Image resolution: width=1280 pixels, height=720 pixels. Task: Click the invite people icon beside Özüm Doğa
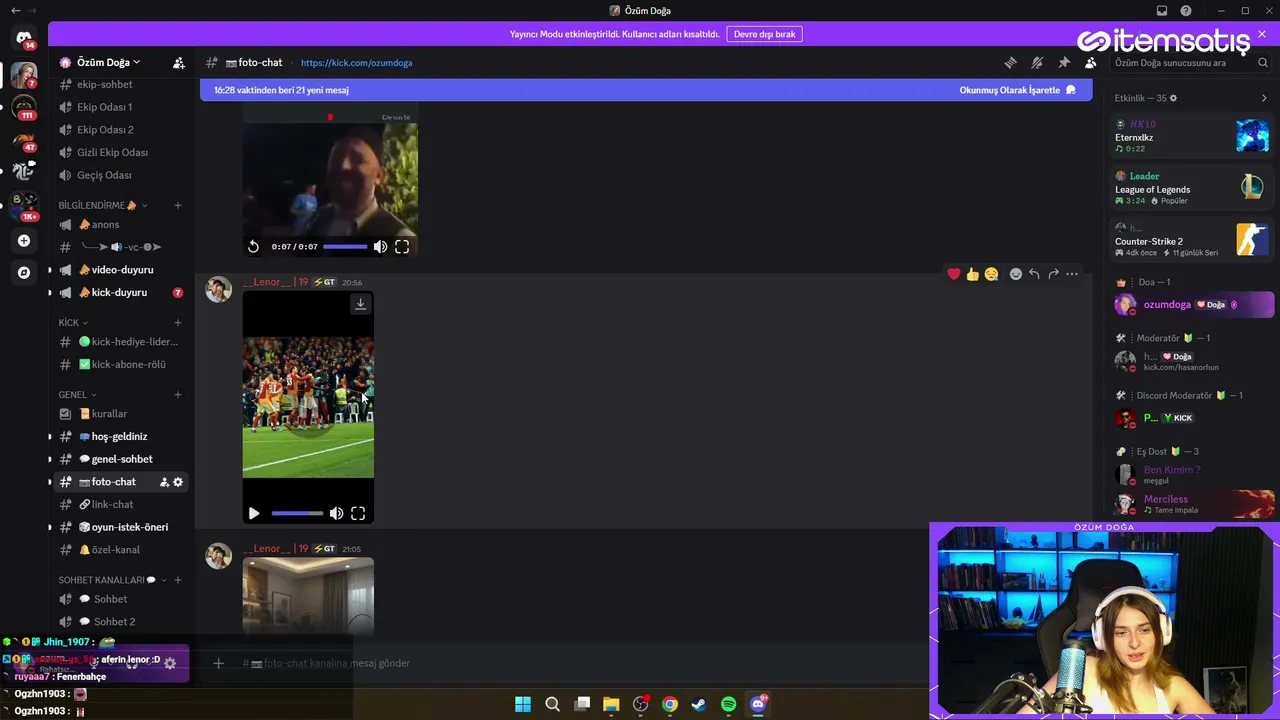(179, 62)
